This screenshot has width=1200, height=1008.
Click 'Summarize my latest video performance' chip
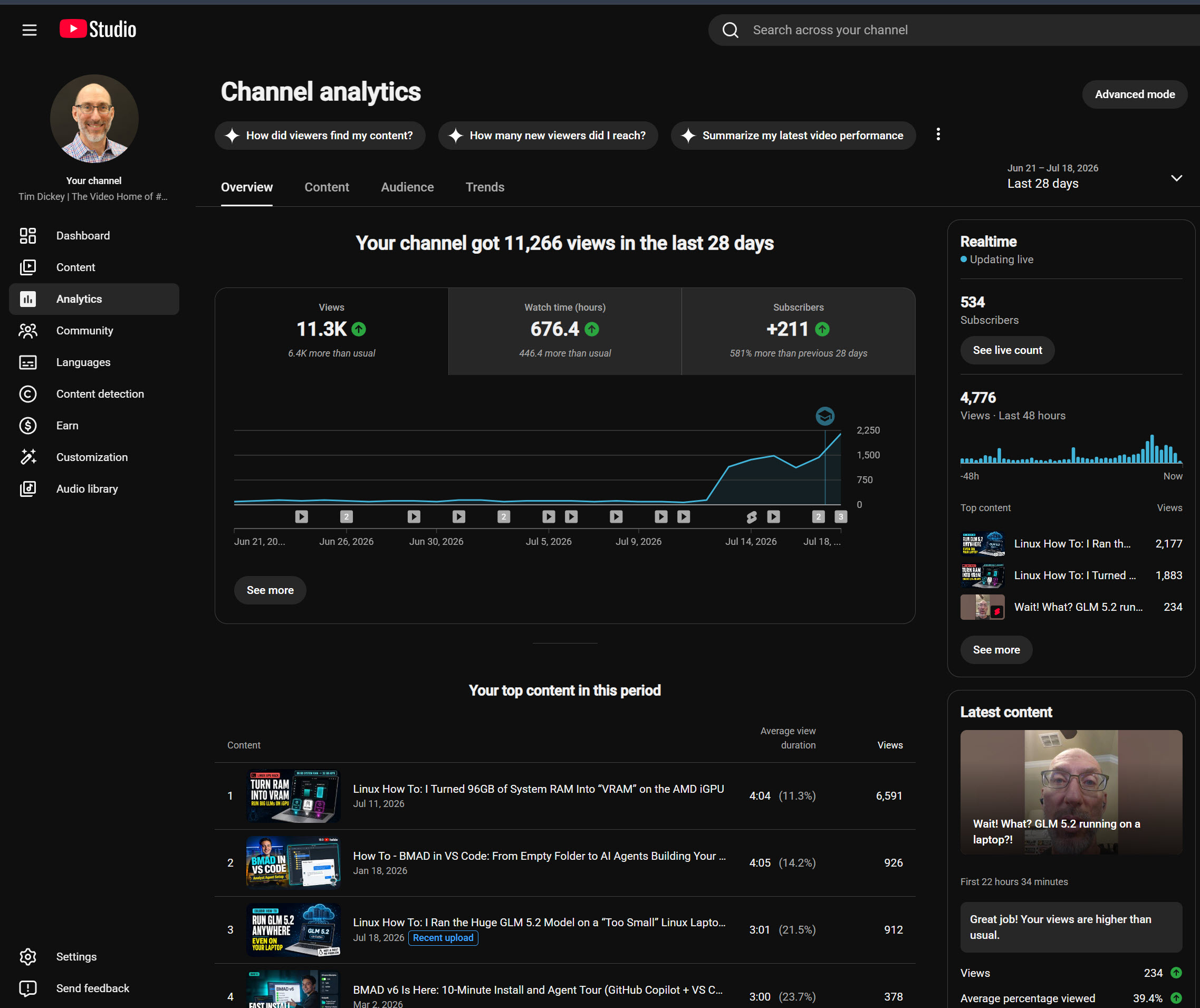(x=793, y=136)
